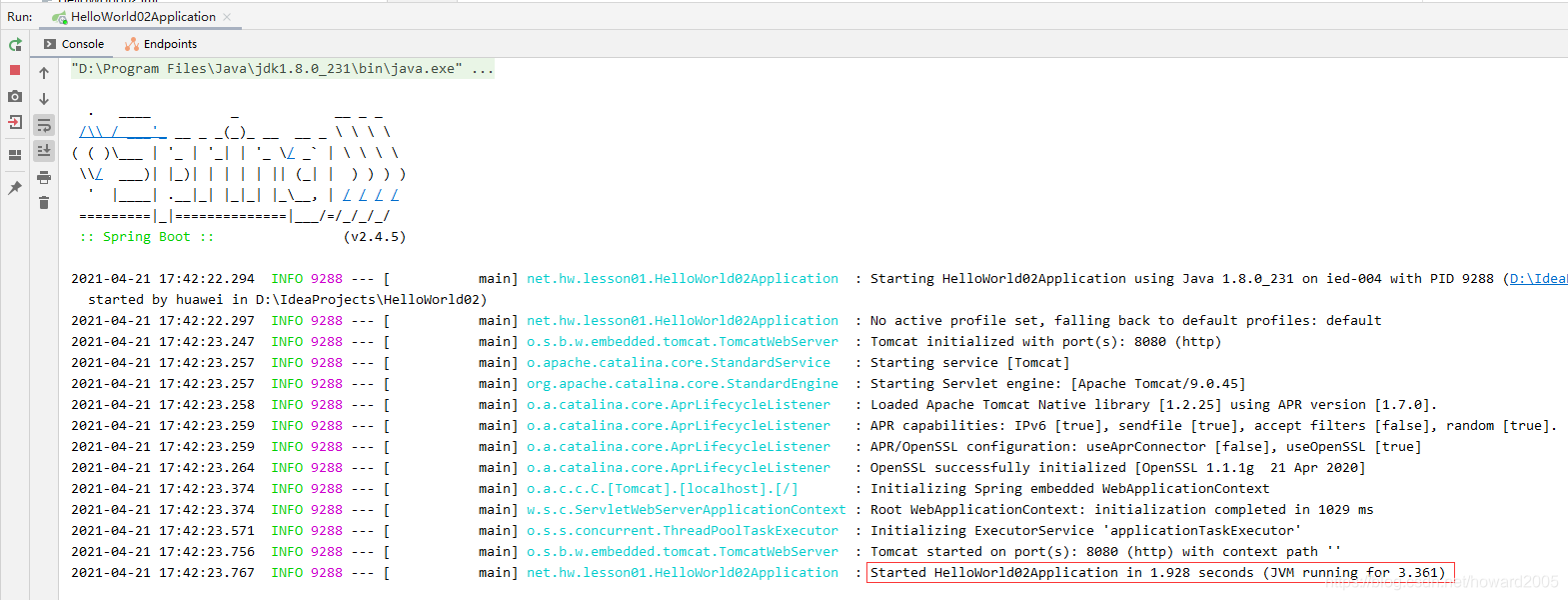Click TomcatWebServer logger in the 17:42:23.756 row
The width and height of the screenshot is (1568, 600).
click(683, 552)
